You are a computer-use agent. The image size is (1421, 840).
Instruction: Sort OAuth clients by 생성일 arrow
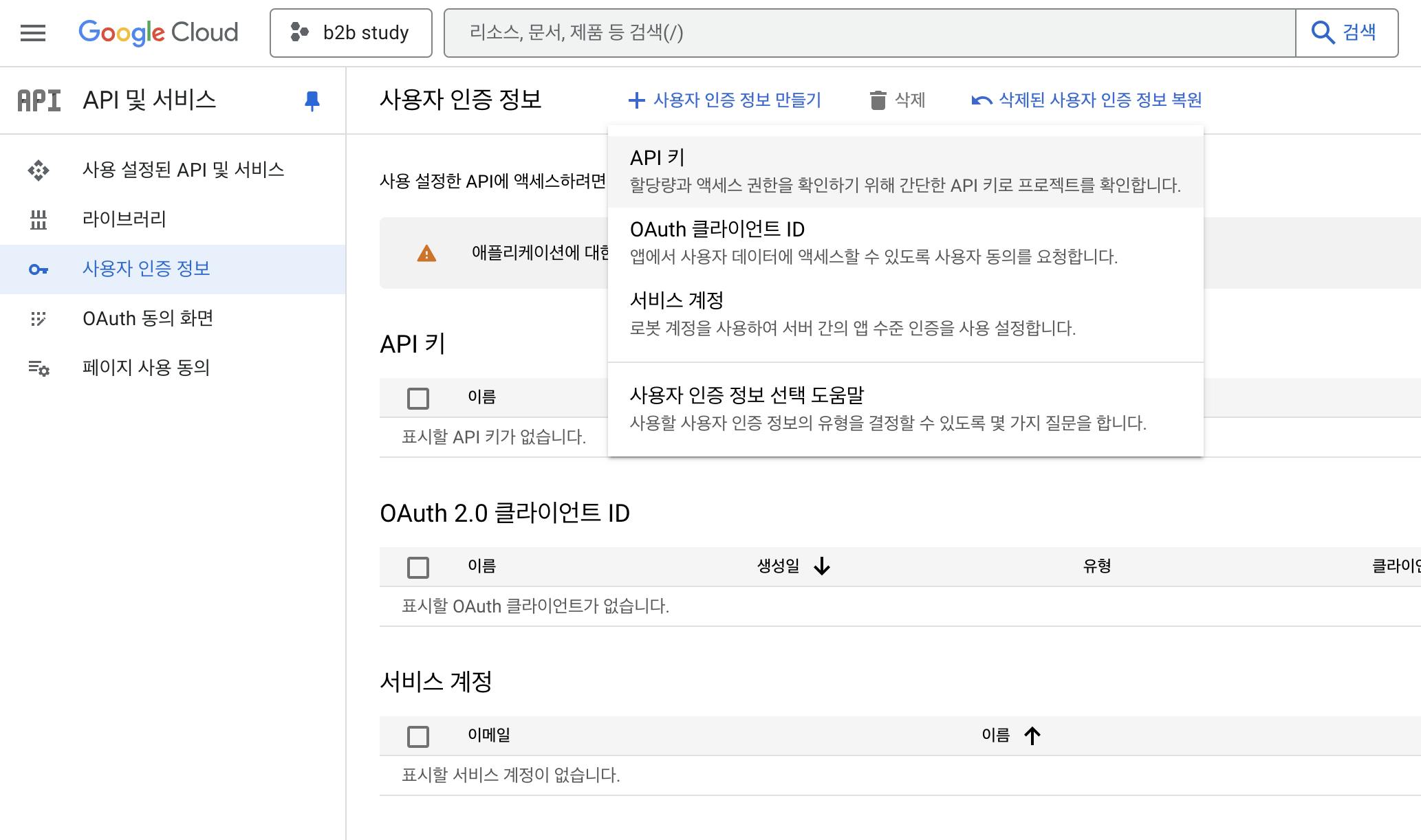[x=822, y=566]
